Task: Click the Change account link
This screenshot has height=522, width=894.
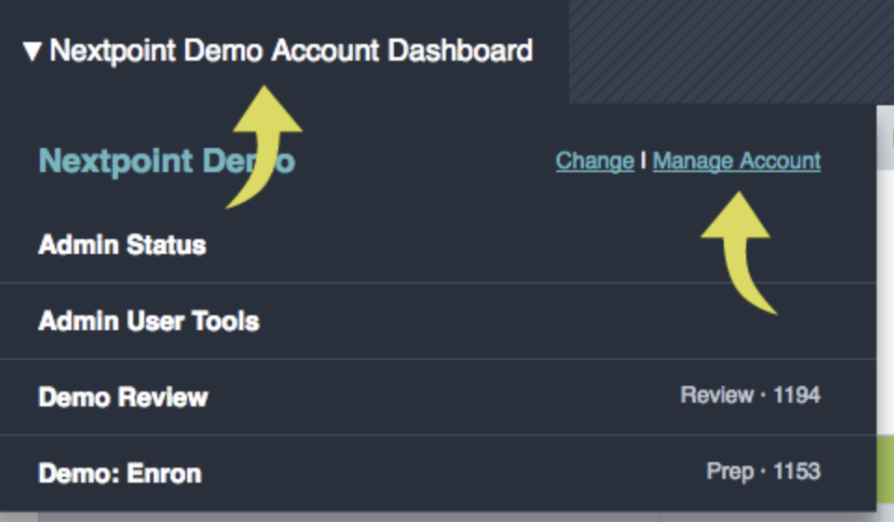Action: pyautogui.click(x=595, y=161)
